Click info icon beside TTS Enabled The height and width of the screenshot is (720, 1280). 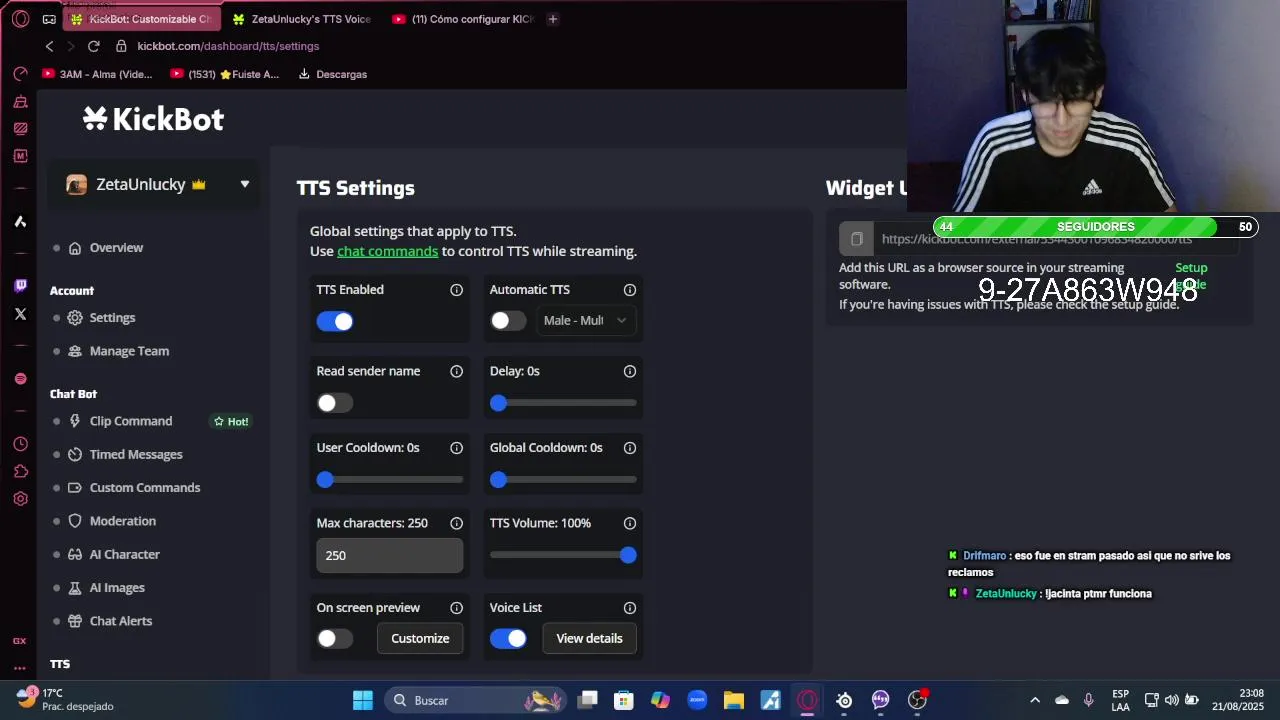tap(456, 290)
